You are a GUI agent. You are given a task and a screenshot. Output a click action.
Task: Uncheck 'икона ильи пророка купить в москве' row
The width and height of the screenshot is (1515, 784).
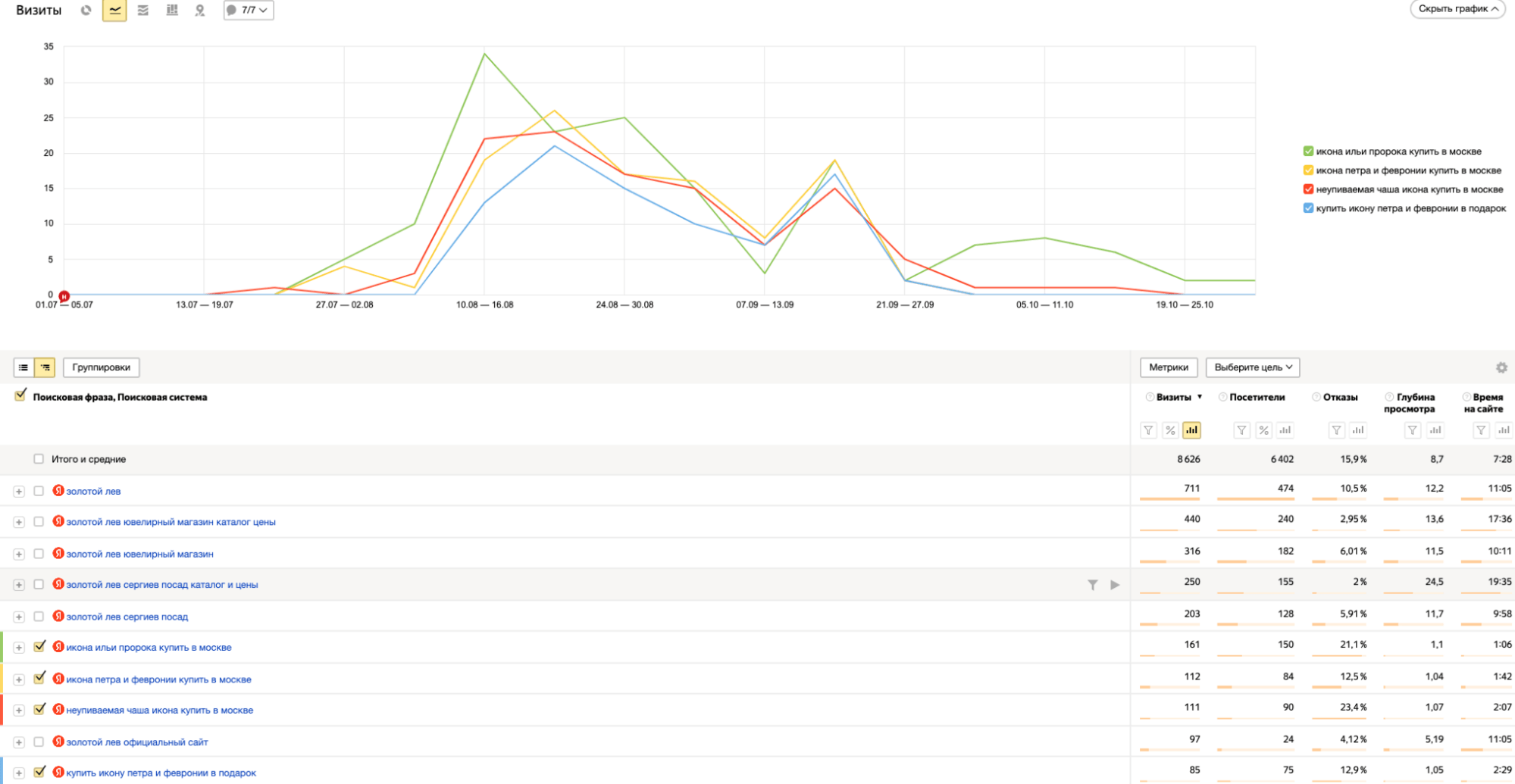(x=39, y=647)
